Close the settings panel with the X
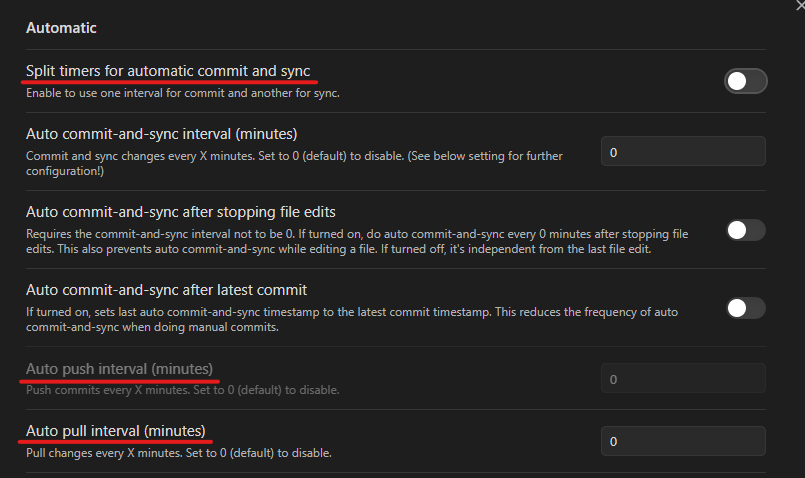Image resolution: width=805 pixels, height=478 pixels. click(800, 5)
